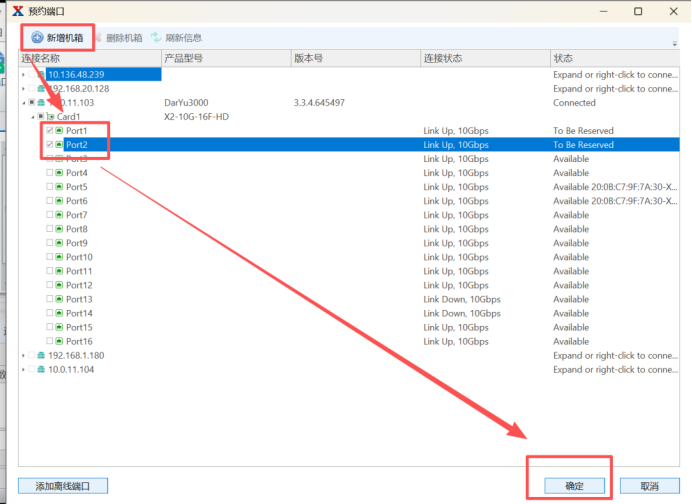Toggle the Card1 checkbox
Image resolution: width=692 pixels, height=504 pixels.
point(41,117)
